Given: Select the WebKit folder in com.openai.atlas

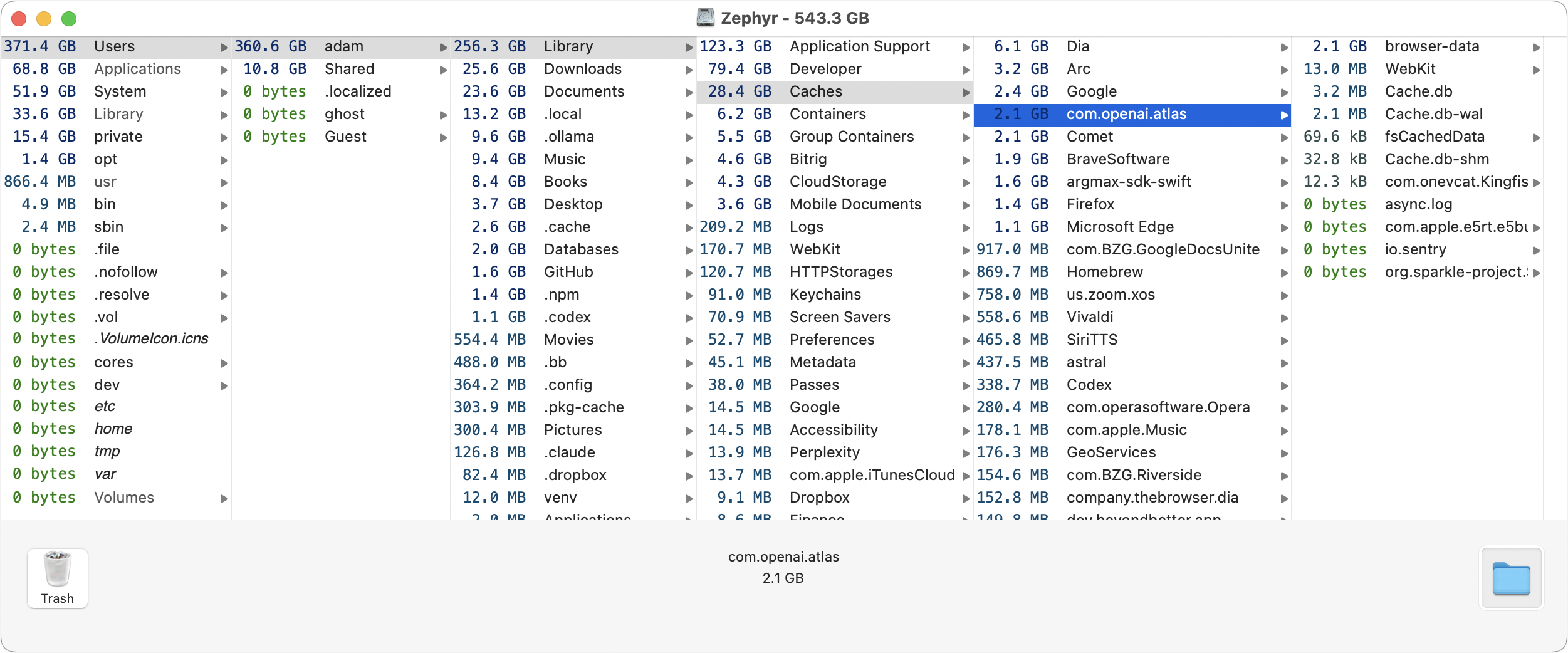Looking at the screenshot, I should 1418,69.
